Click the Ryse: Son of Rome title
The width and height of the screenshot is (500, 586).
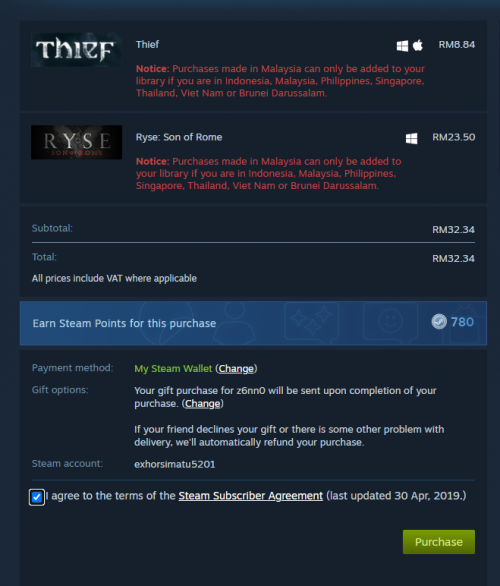179,137
